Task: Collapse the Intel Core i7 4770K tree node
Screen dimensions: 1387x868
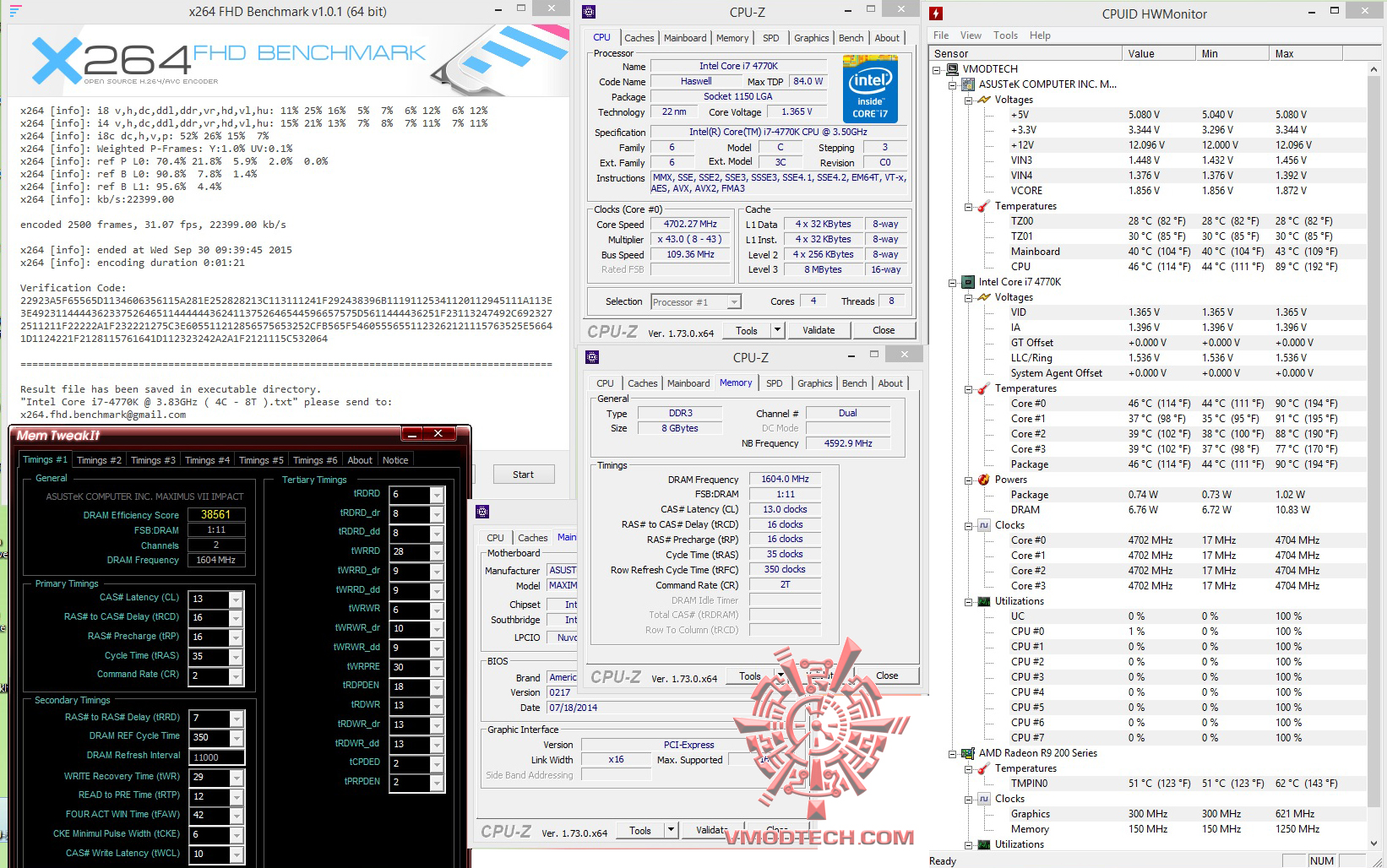Action: point(952,283)
